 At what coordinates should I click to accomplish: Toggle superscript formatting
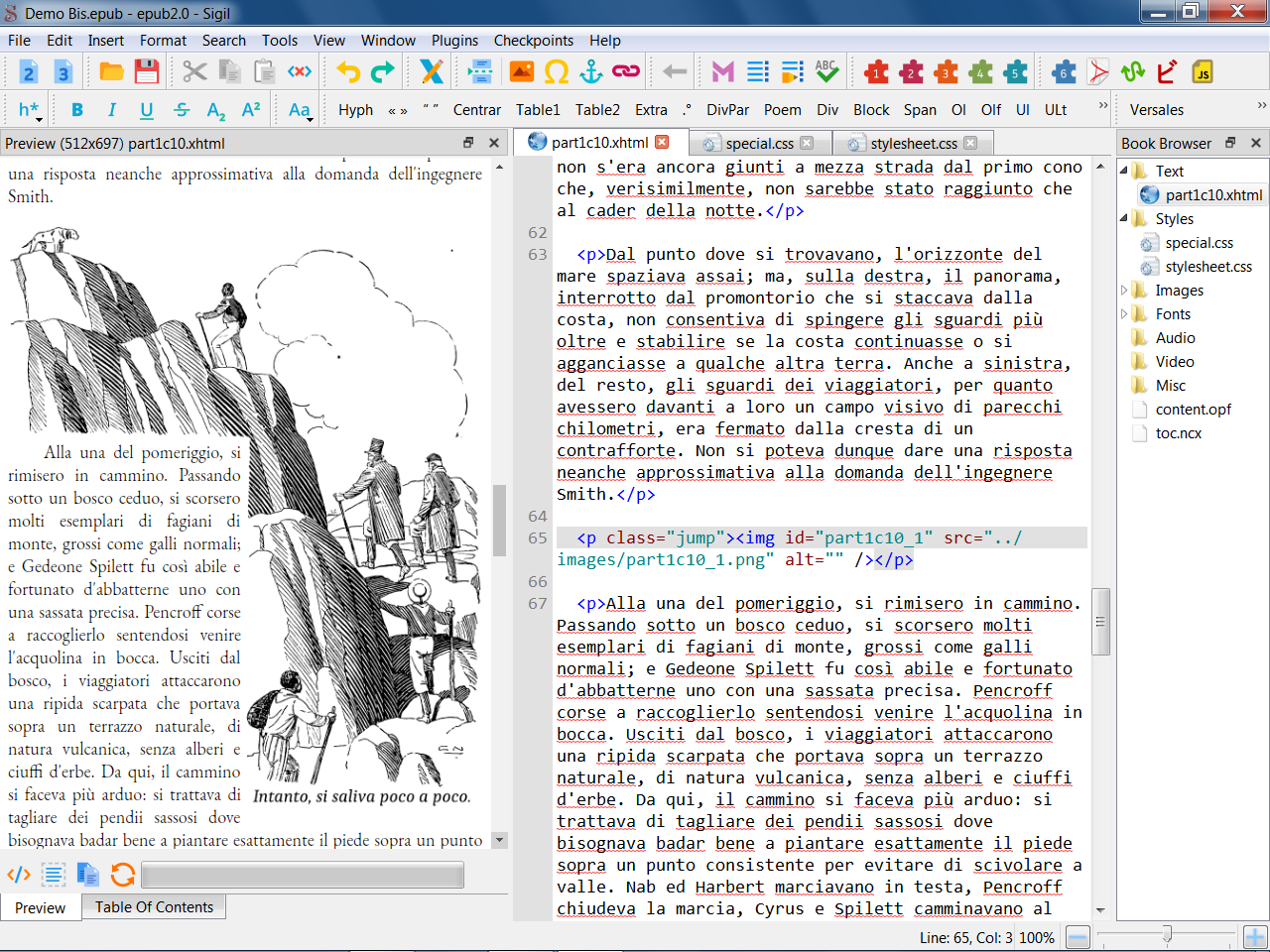(251, 110)
